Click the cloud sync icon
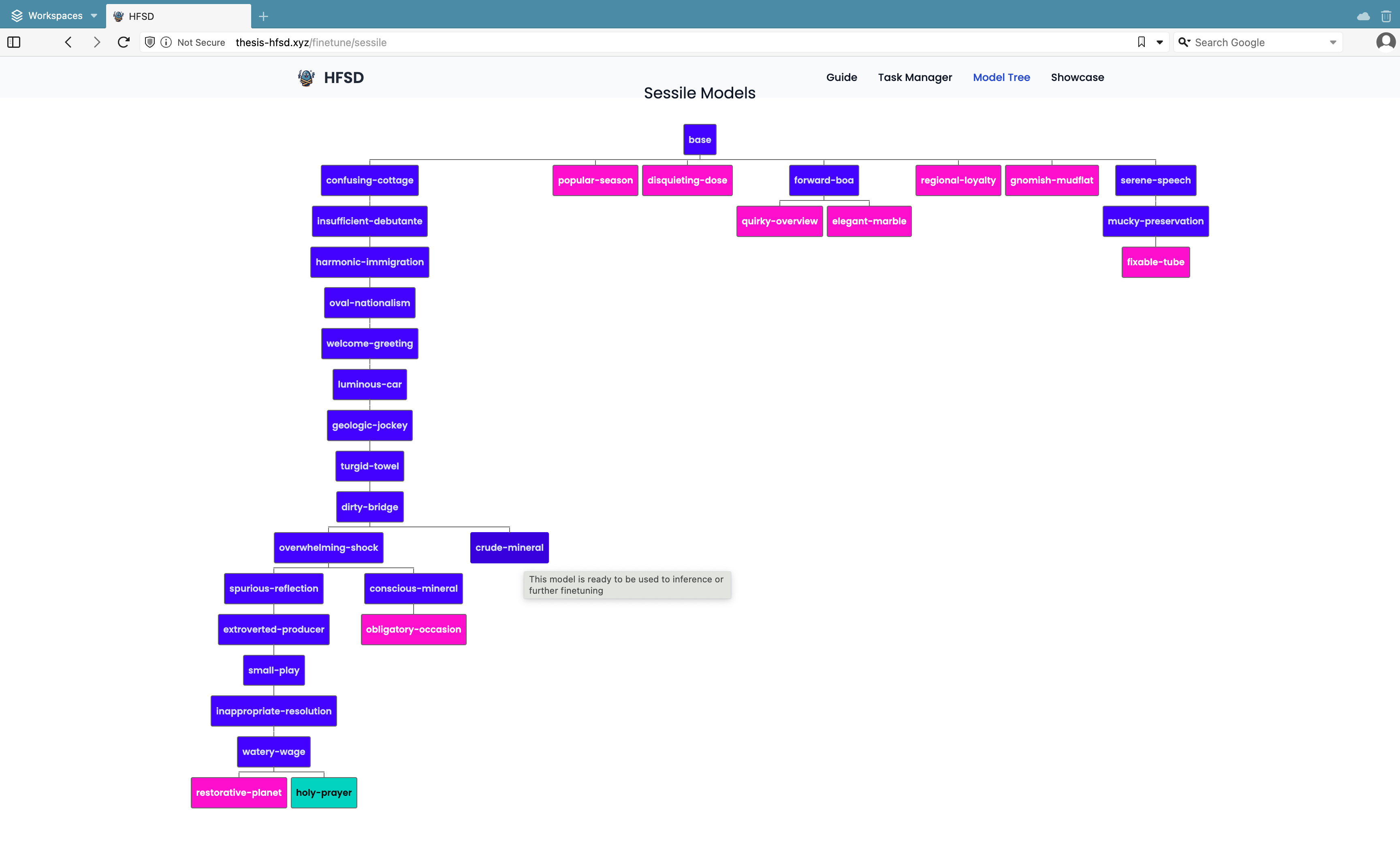This screenshot has height=844, width=1400. [x=1363, y=16]
